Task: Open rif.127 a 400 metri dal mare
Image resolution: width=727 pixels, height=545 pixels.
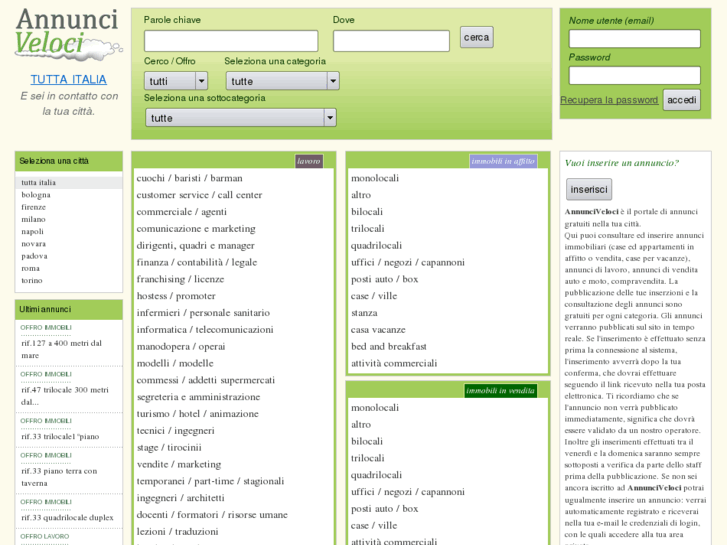Action: [x=61, y=349]
